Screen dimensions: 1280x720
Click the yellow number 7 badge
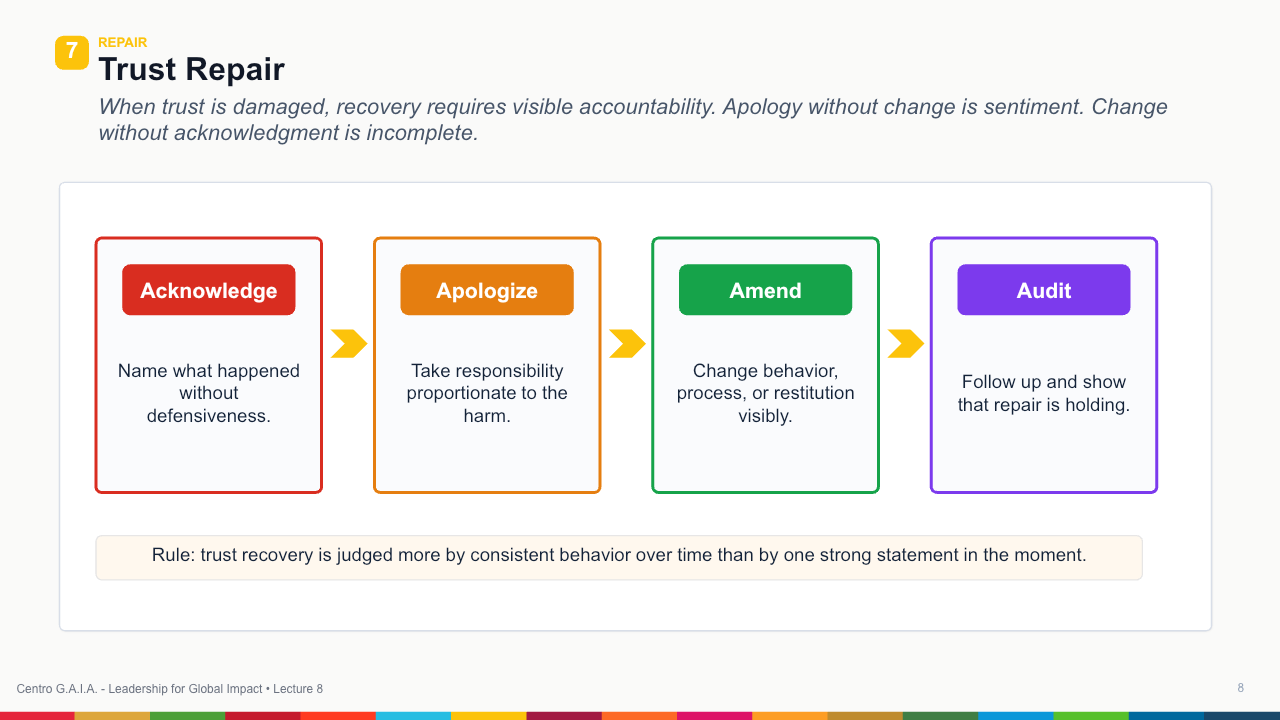pyautogui.click(x=72, y=53)
